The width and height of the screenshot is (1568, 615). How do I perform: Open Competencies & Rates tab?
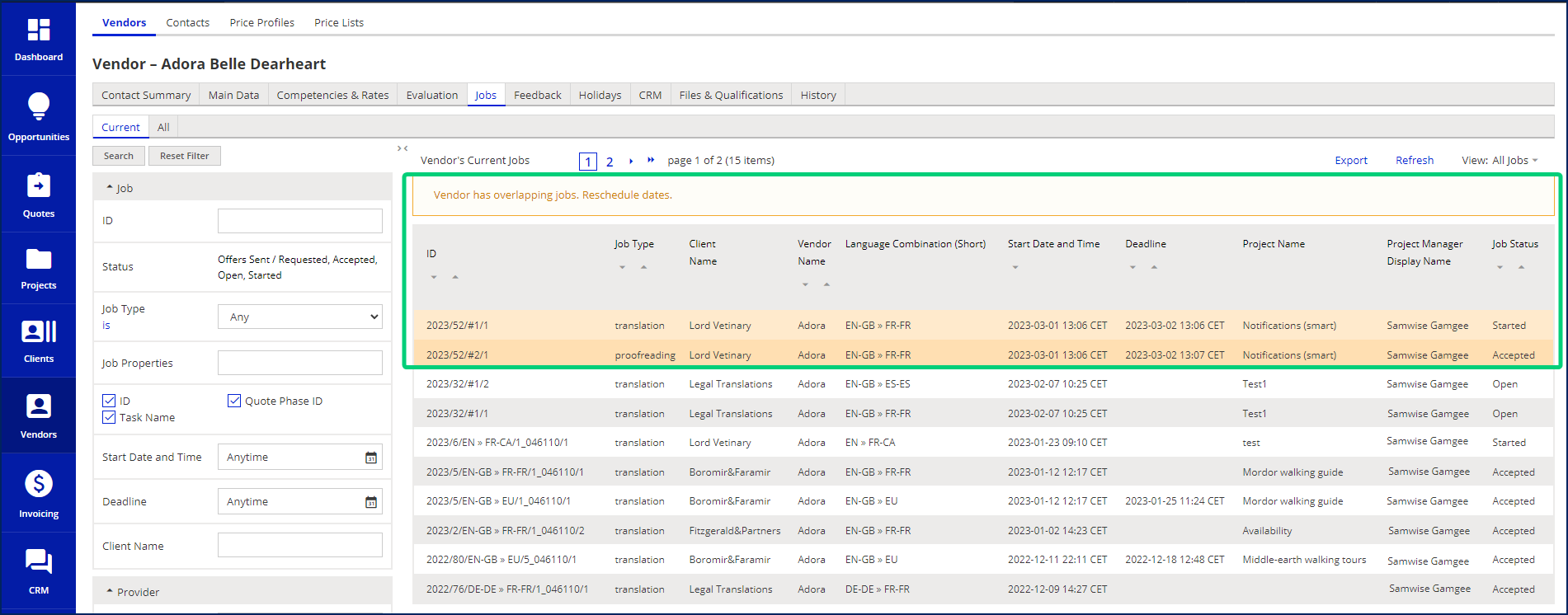click(x=332, y=95)
